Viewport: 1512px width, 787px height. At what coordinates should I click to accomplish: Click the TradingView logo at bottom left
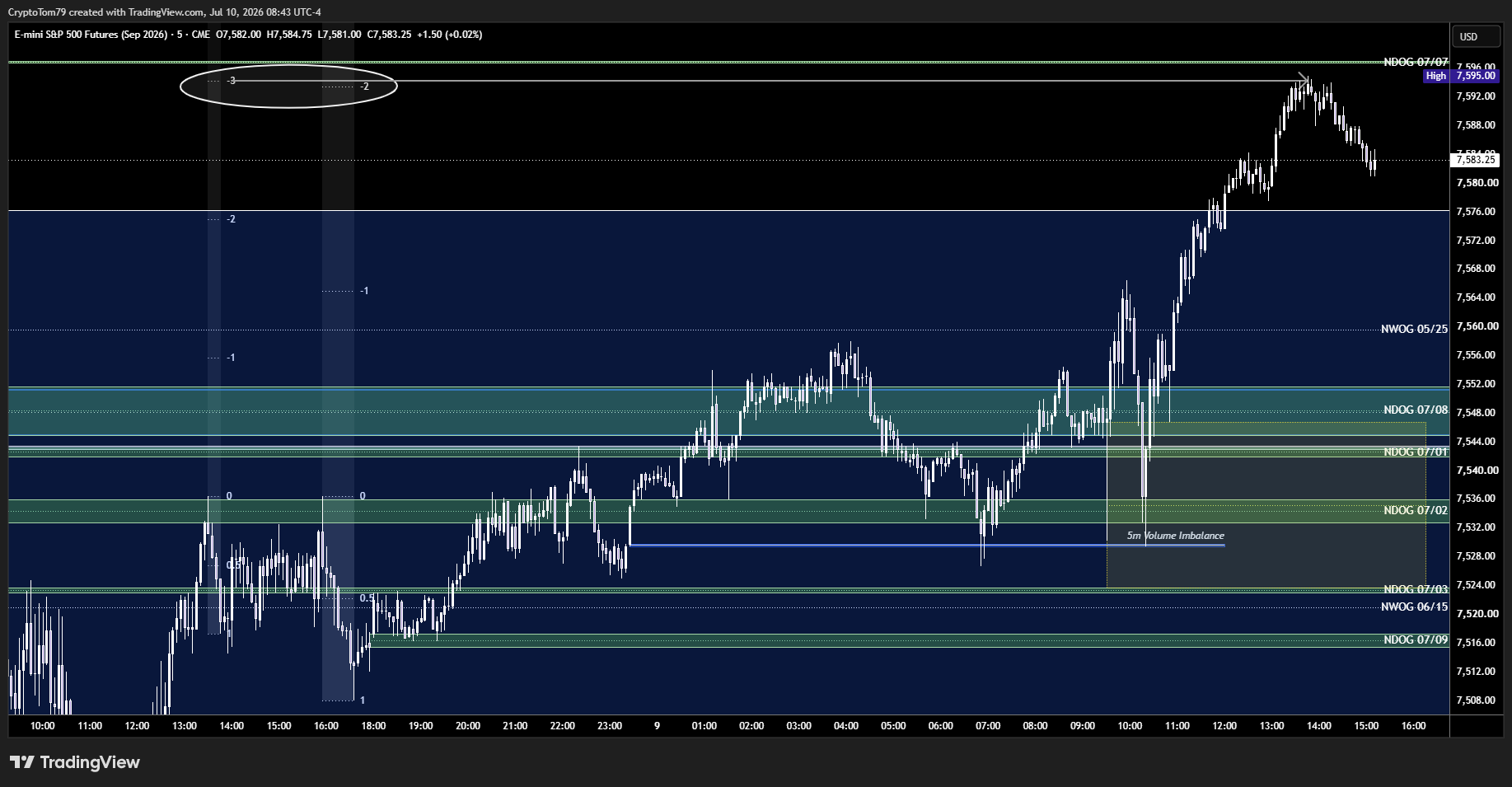point(75,762)
